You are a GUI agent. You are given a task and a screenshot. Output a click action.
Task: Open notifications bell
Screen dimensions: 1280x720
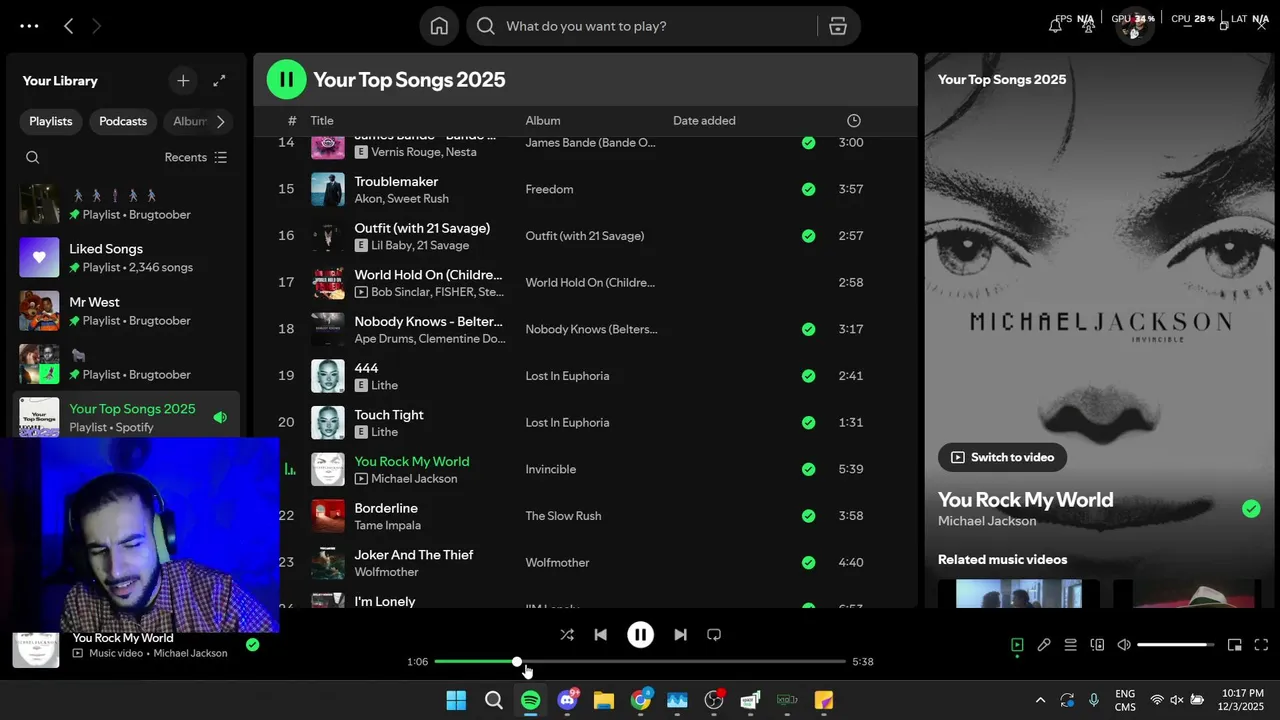pos(1055,26)
